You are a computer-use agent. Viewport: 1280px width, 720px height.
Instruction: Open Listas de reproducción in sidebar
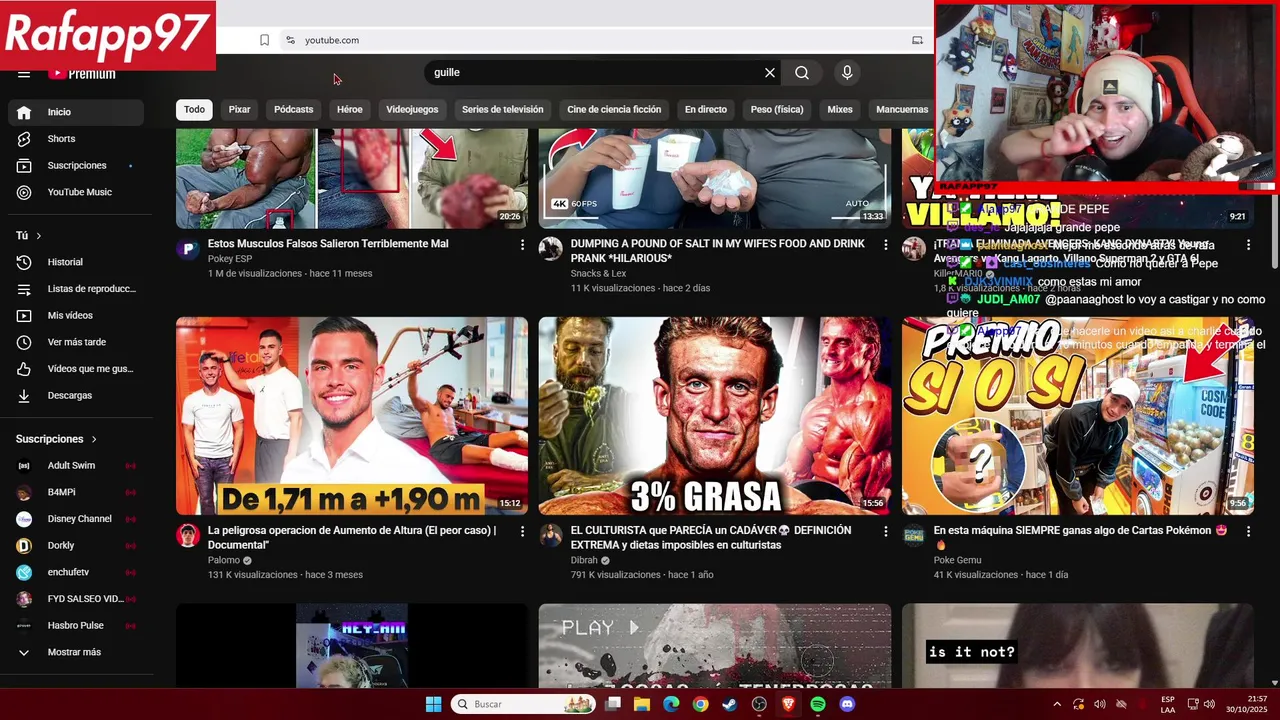point(76,289)
